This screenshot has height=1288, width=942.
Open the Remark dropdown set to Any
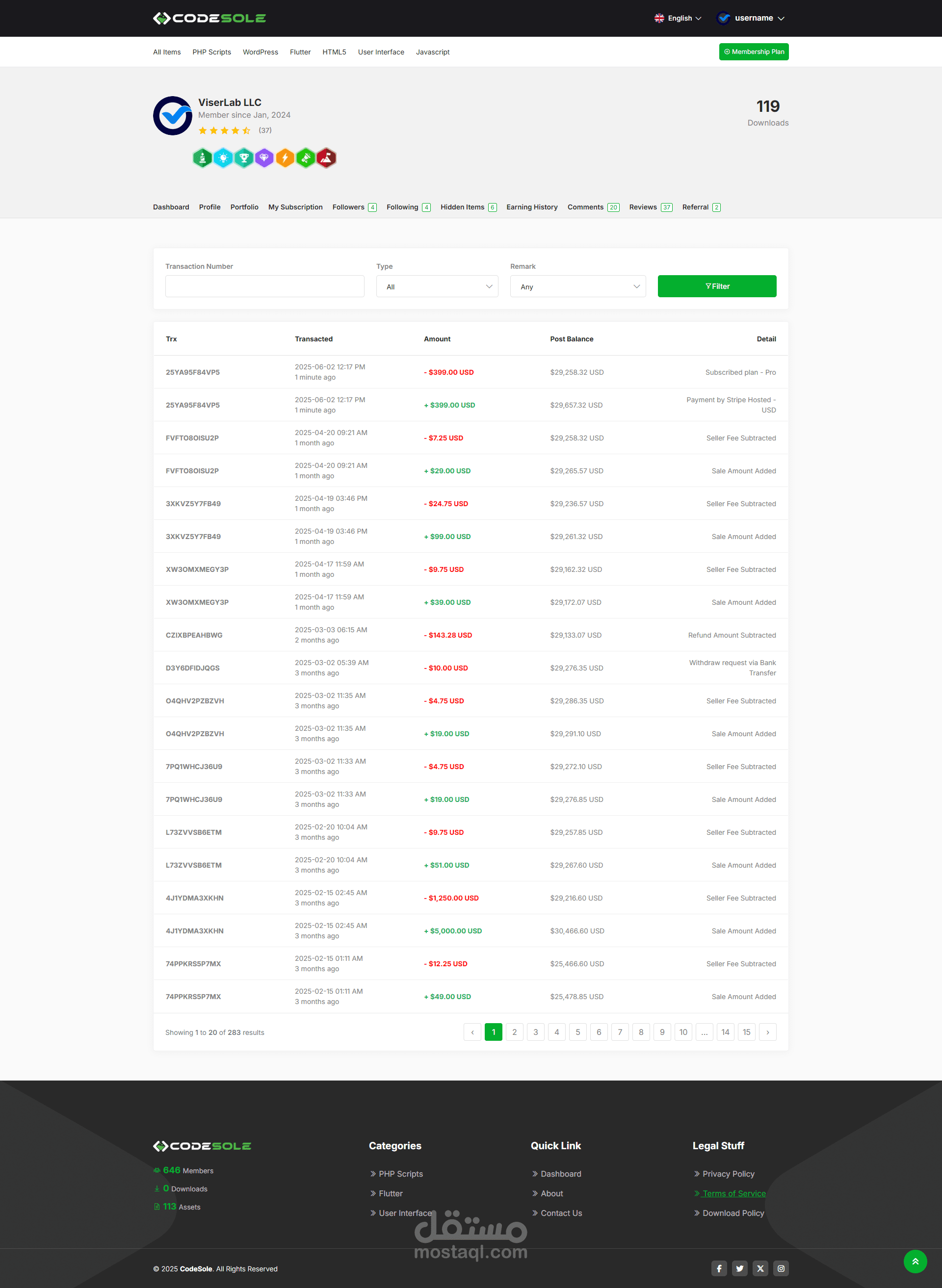click(x=578, y=286)
